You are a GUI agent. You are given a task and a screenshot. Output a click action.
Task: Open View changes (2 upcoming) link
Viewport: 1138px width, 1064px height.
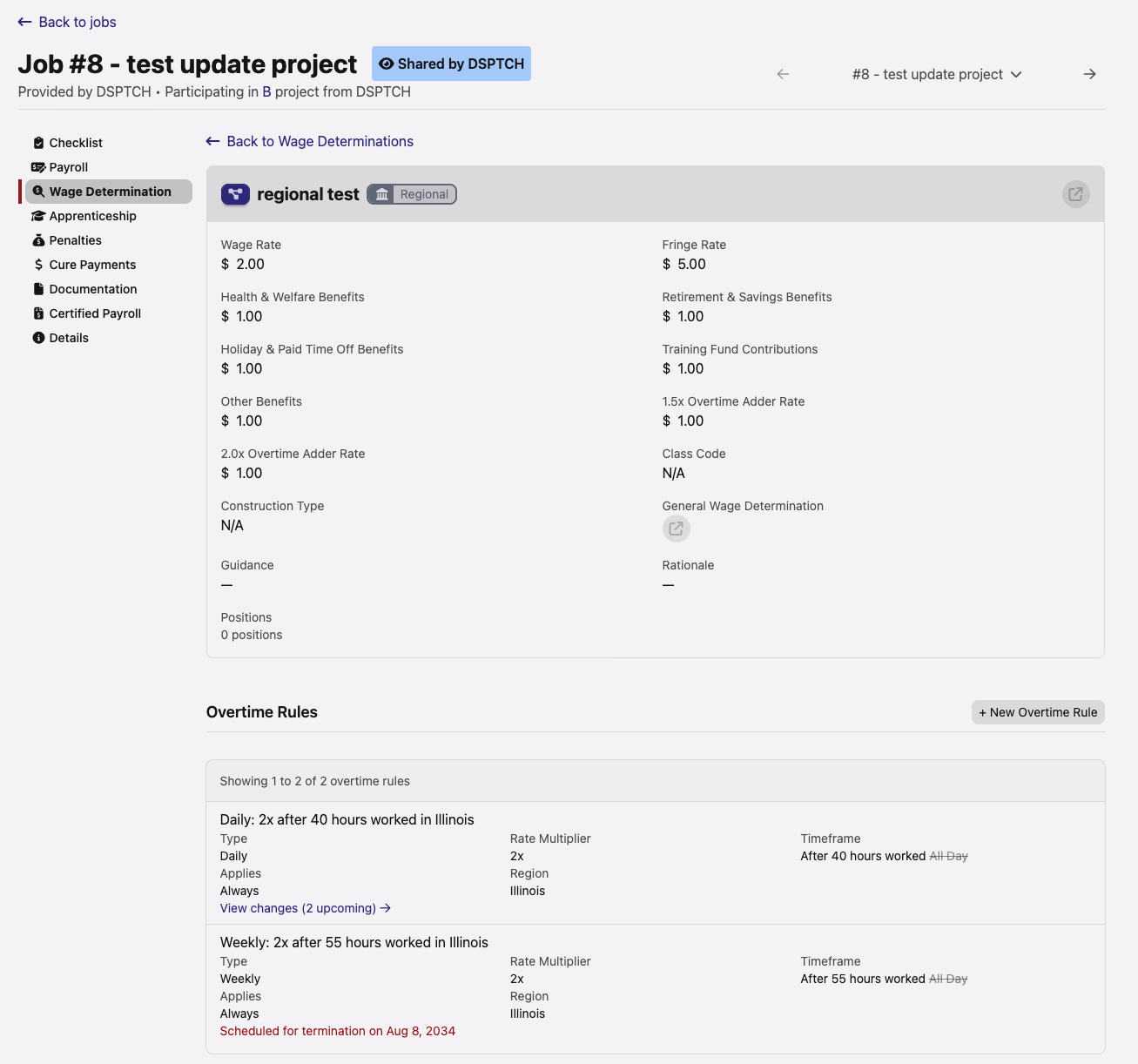(306, 908)
